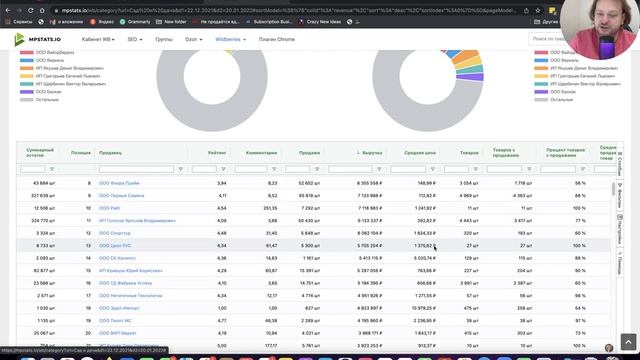Screen dimensions: 640x360
Task: Click the filter funnel for Выручка column
Action: [379, 169]
